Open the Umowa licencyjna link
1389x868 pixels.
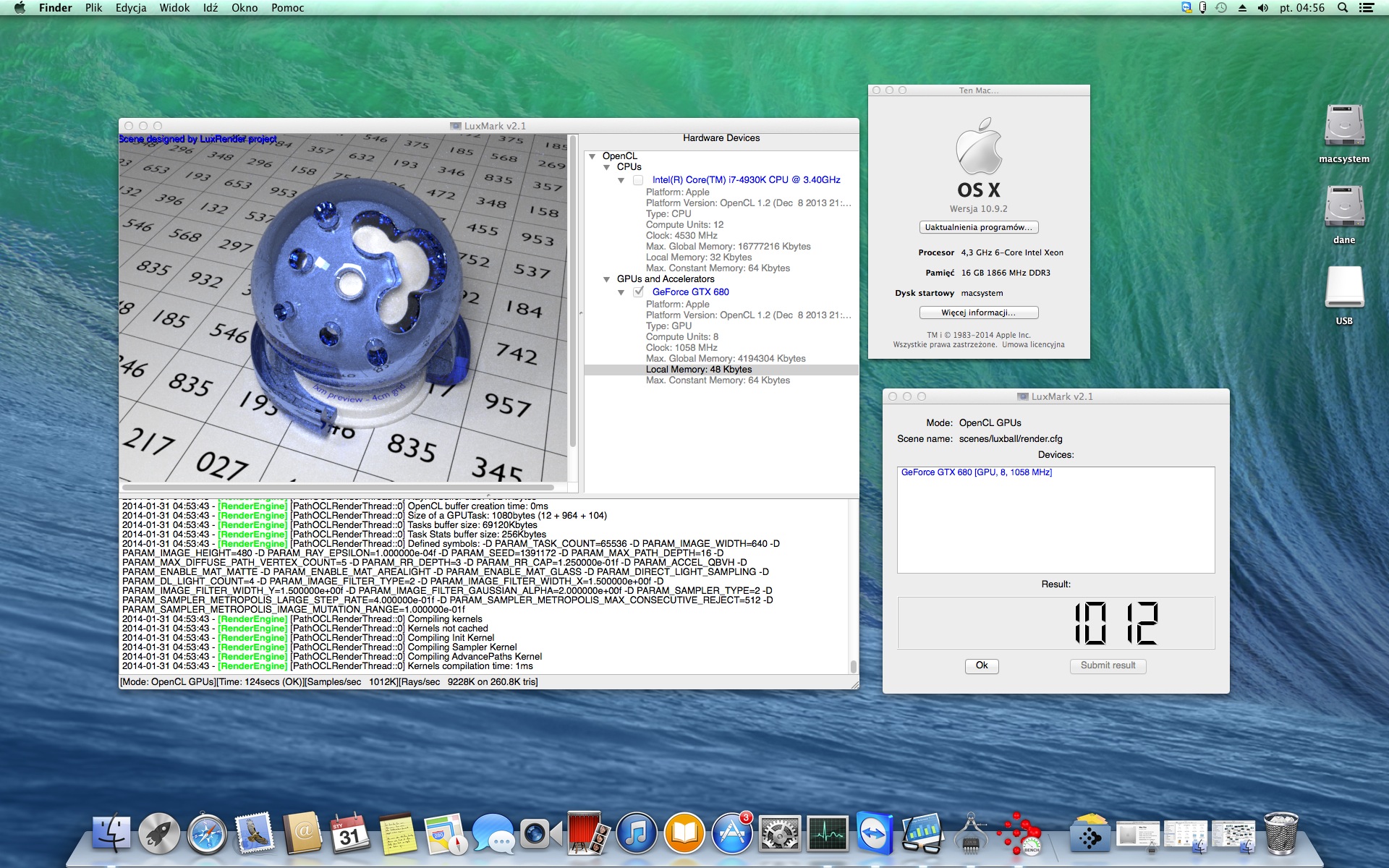click(1033, 345)
